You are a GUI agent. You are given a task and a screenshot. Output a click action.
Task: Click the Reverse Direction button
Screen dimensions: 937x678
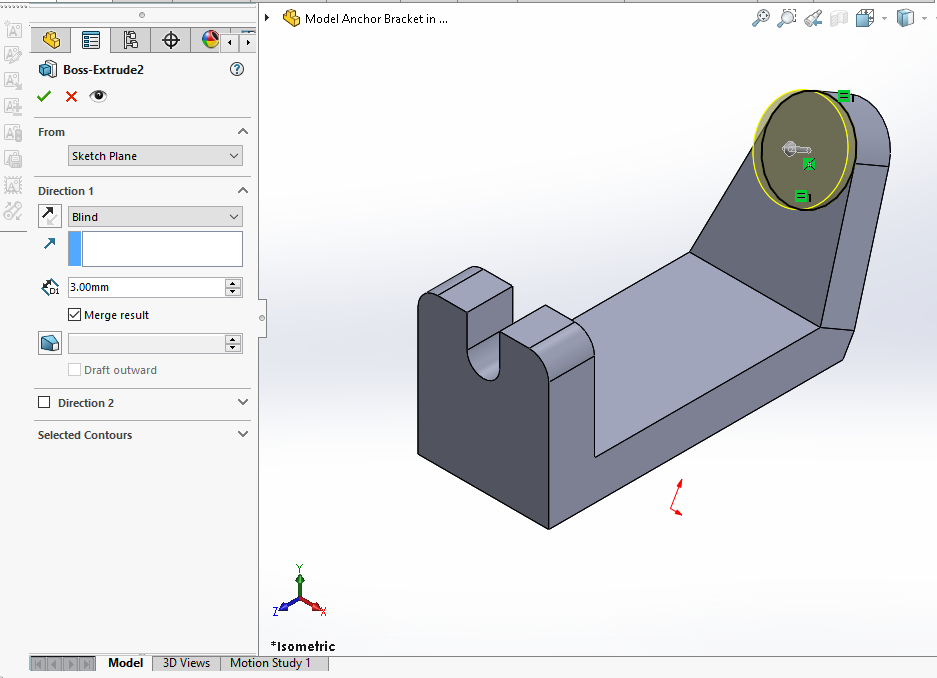point(49,216)
